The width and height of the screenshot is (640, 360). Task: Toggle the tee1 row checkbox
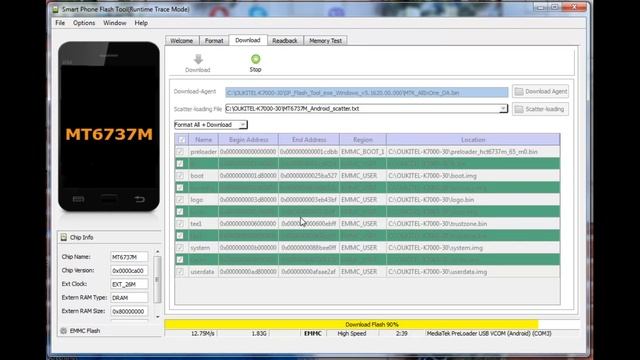coord(180,224)
